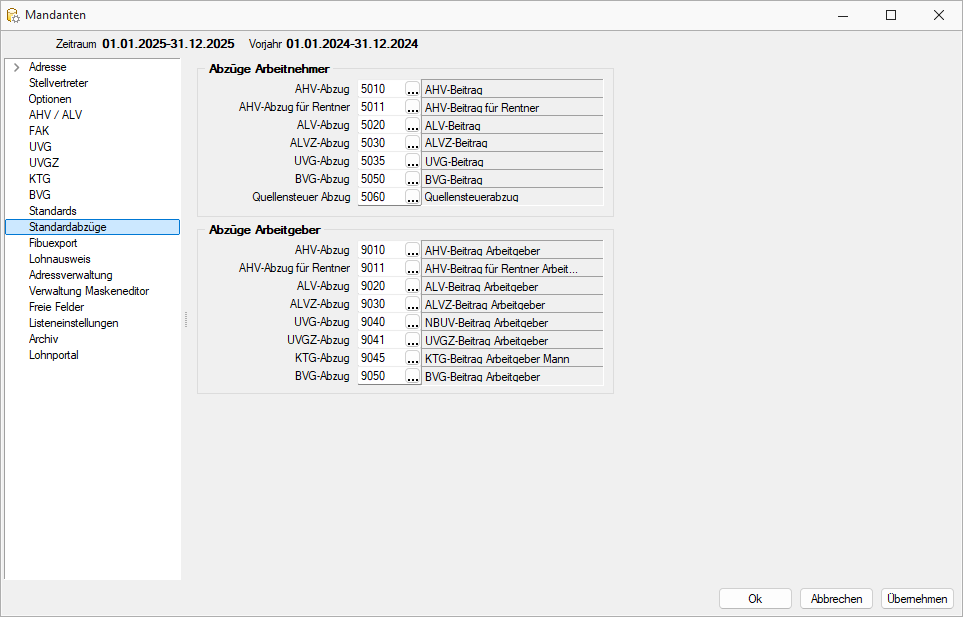This screenshot has width=963, height=617.
Task: Open lookup button for code 5011
Action: [413, 107]
